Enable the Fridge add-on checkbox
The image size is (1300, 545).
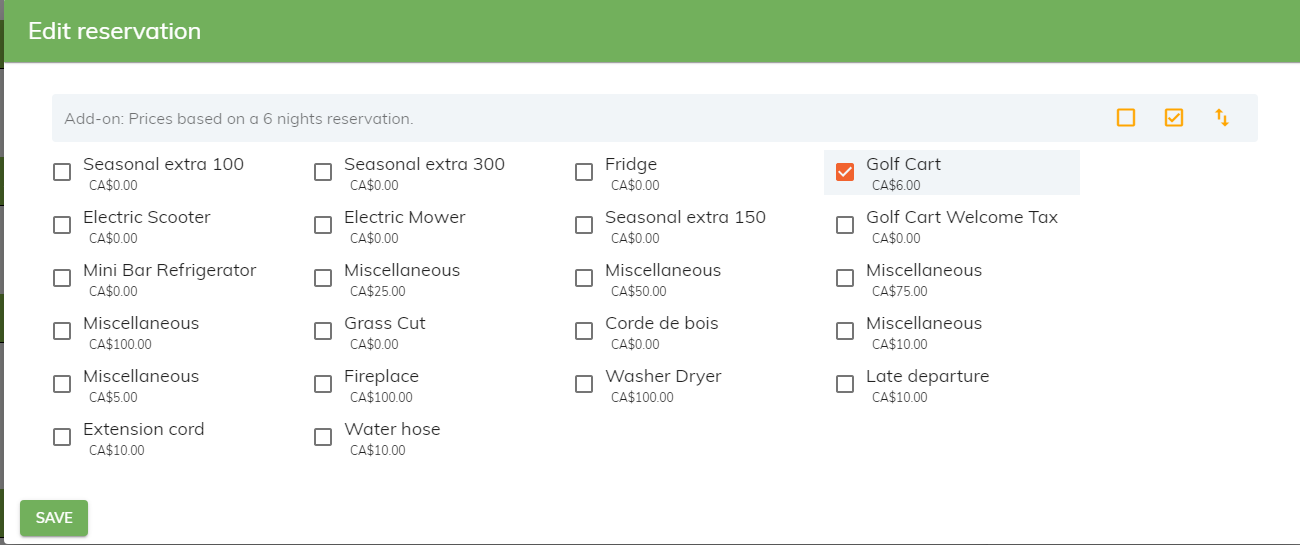pyautogui.click(x=584, y=172)
